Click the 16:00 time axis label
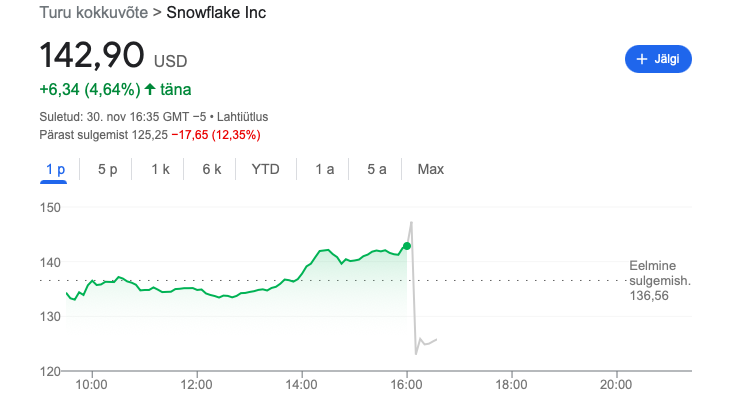 (406, 385)
